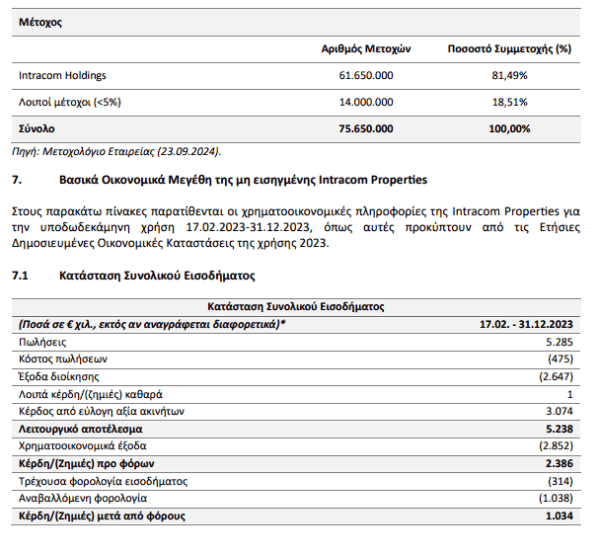This screenshot has height=557, width=600.
Task: Select the 'Ποσοστό Συμμετοχής (%)' column header
Action: [x=509, y=49]
